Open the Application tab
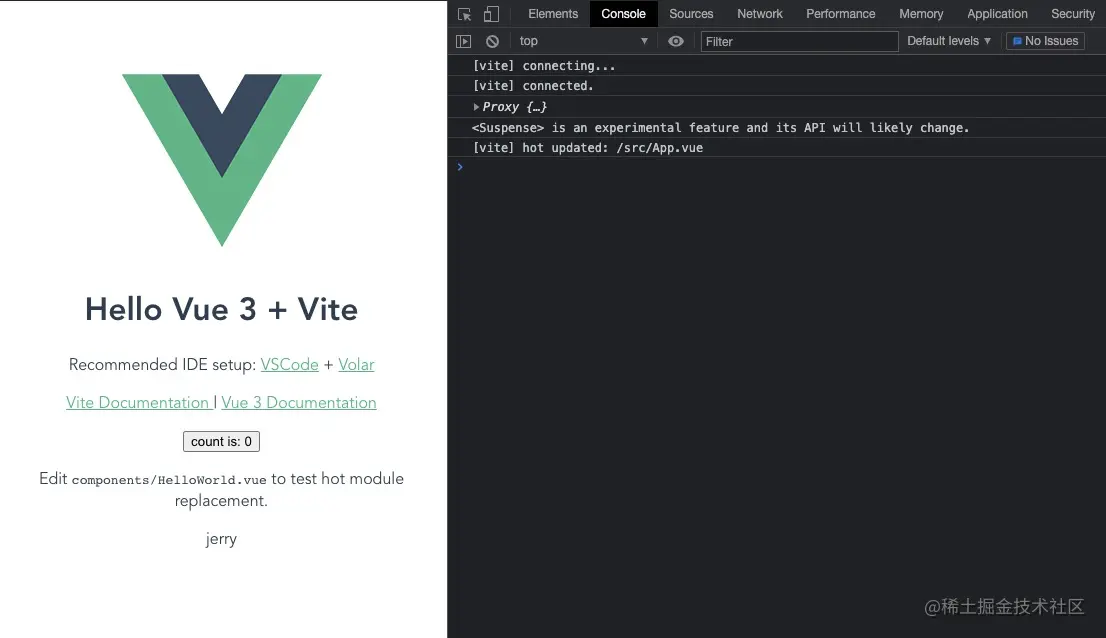 click(x=997, y=14)
